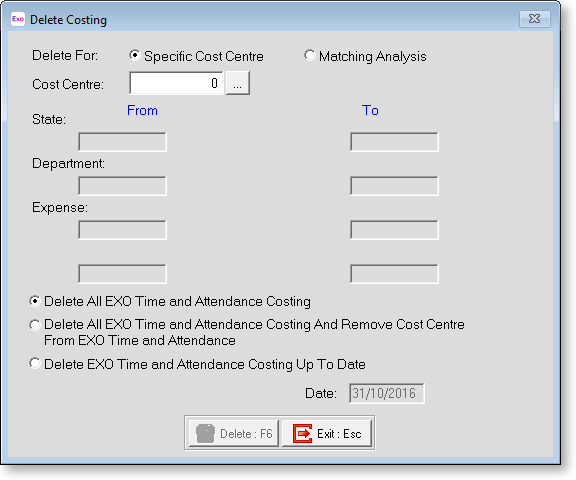Click the Delete : F6 button
This screenshot has height=480, width=576.
(x=234, y=434)
